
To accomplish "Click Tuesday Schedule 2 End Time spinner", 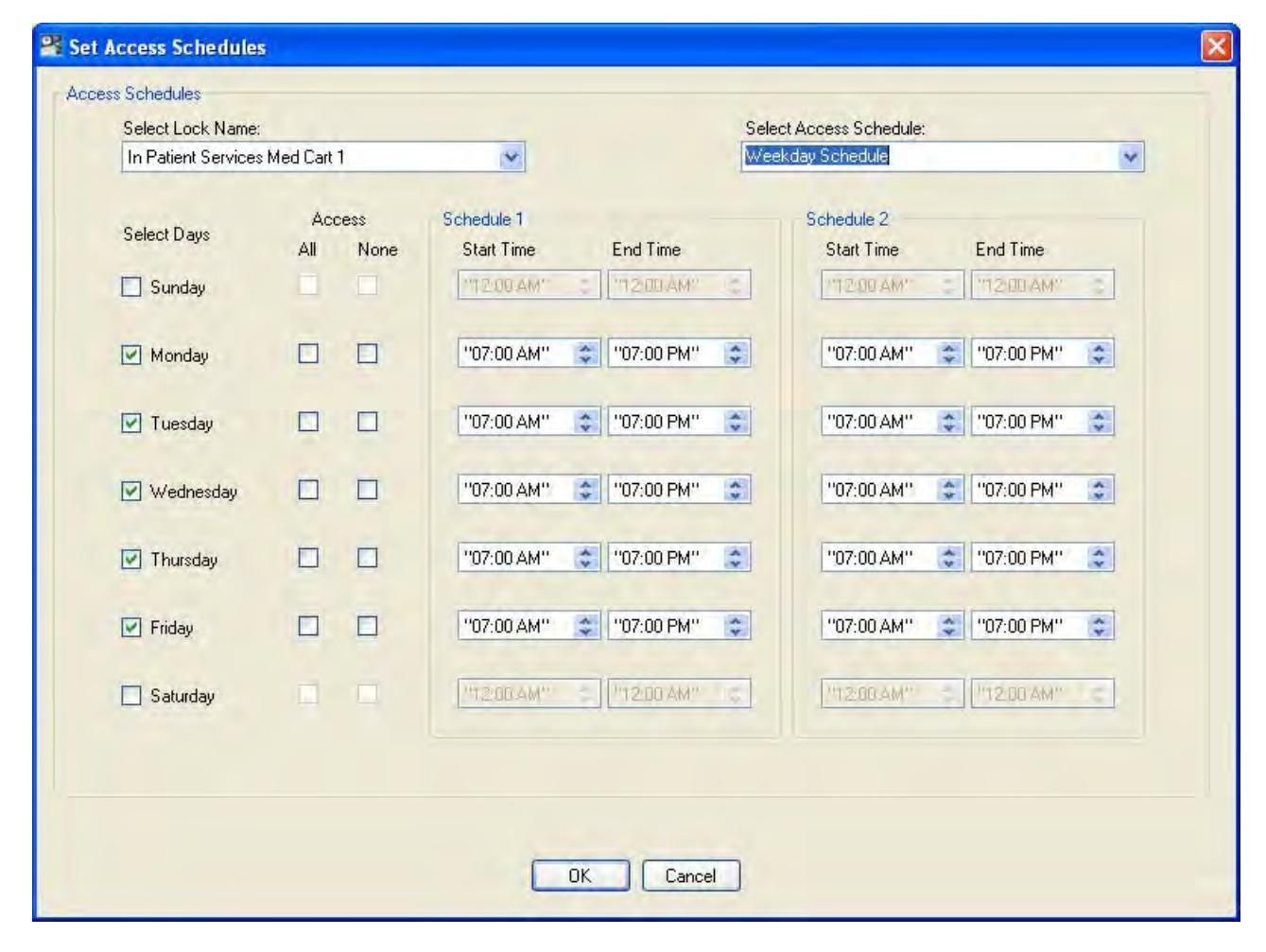I will pyautogui.click(x=1099, y=422).
